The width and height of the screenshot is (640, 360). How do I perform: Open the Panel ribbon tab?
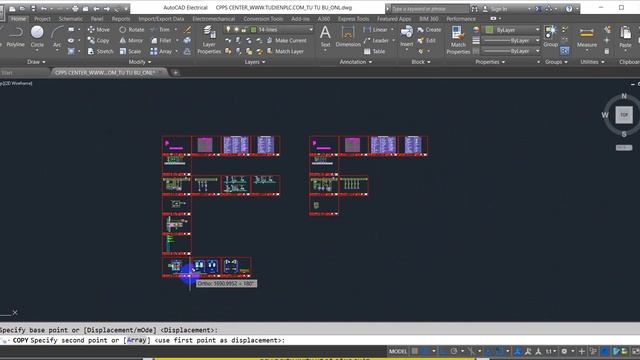click(x=97, y=19)
